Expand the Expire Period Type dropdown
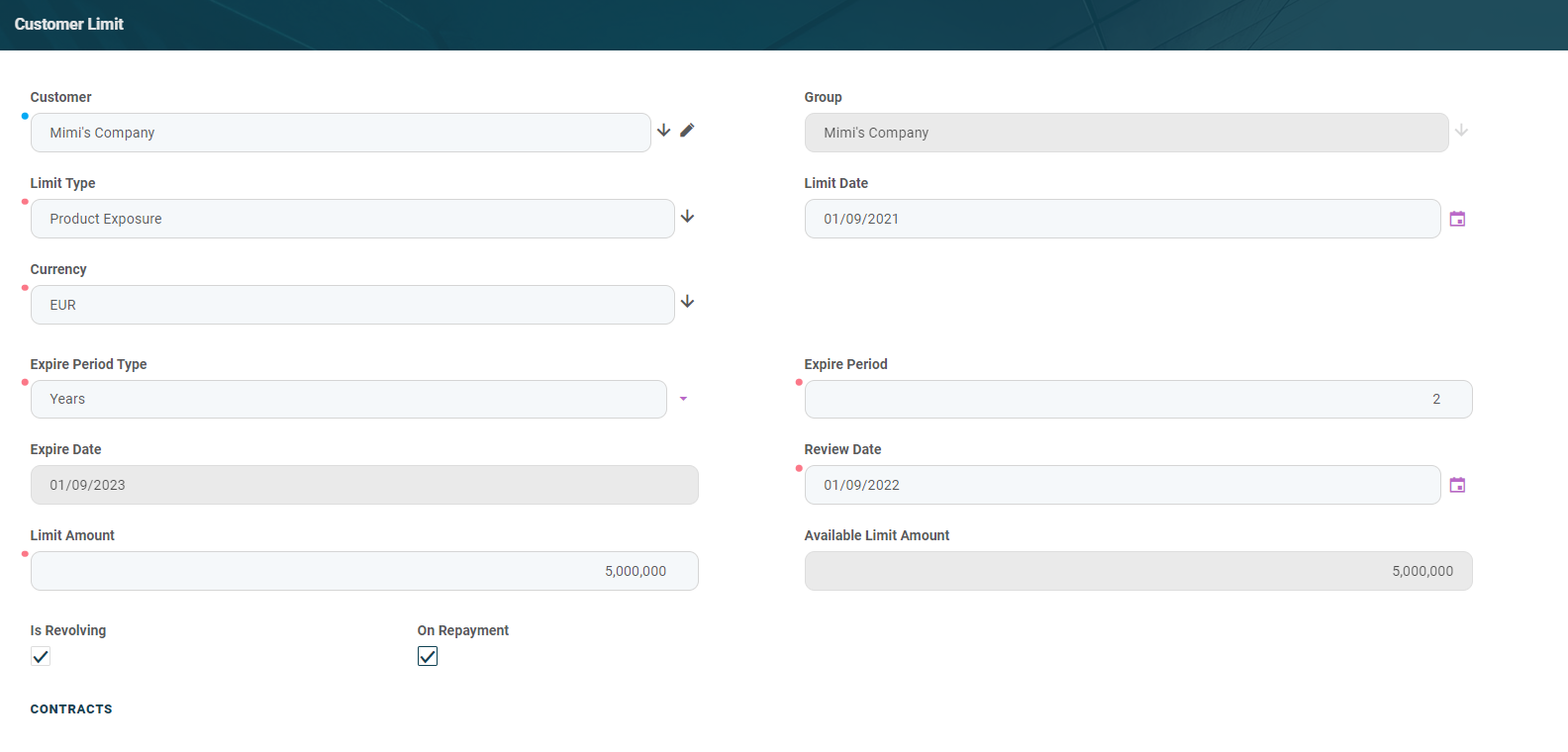This screenshot has width=1568, height=752. tap(683, 399)
